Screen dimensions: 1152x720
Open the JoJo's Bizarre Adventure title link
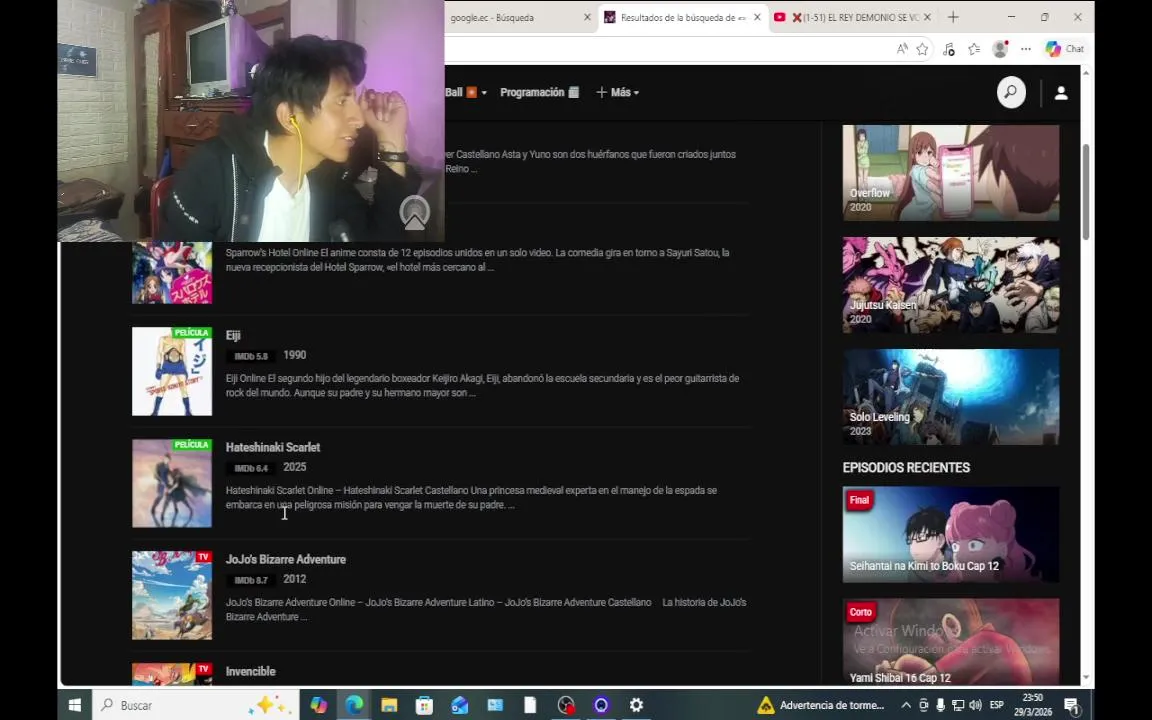[286, 560]
